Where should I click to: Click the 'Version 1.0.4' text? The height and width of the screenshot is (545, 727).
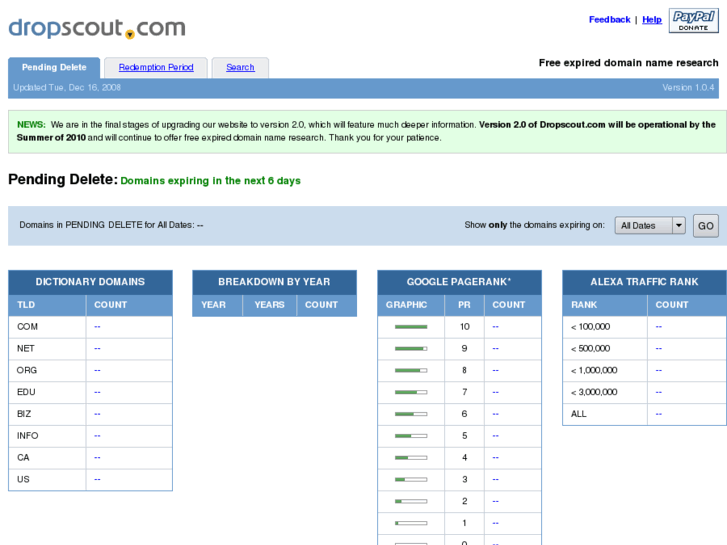click(x=688, y=88)
